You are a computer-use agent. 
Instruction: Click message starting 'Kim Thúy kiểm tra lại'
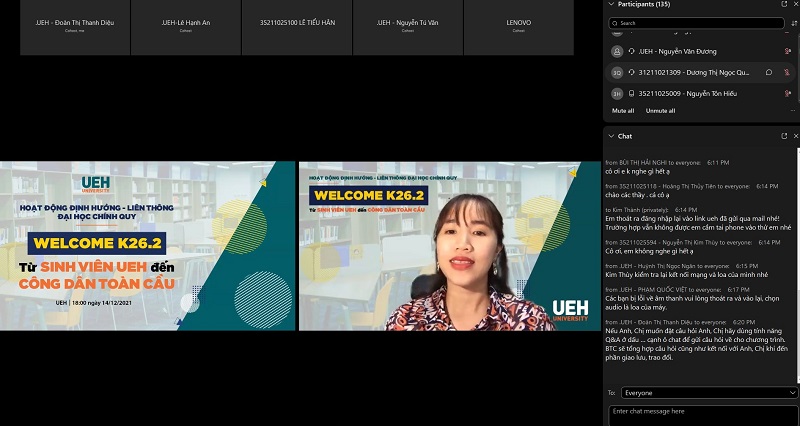pos(687,274)
